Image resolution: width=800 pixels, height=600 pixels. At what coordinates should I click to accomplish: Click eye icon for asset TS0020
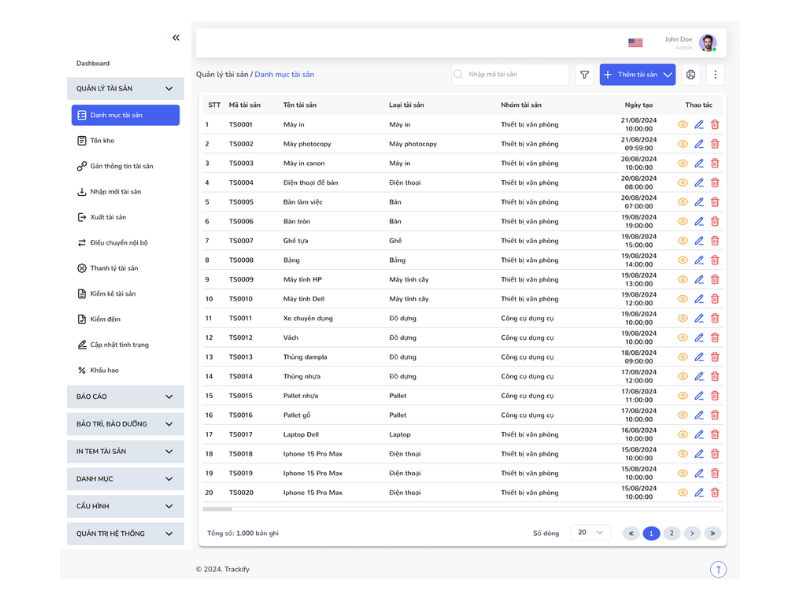coord(683,493)
